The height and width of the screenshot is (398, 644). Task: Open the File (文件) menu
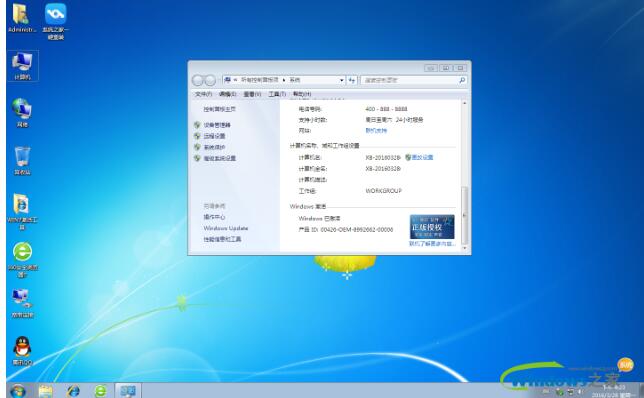point(203,94)
